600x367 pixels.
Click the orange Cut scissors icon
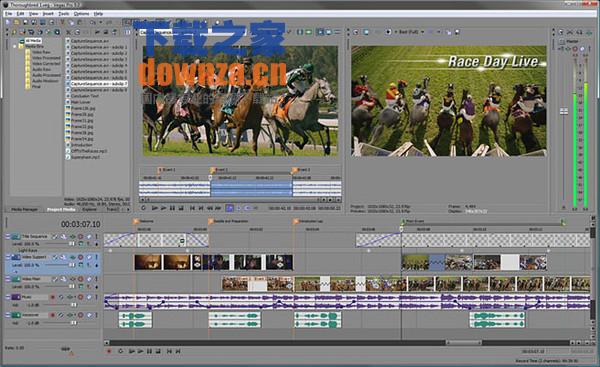coord(62,23)
